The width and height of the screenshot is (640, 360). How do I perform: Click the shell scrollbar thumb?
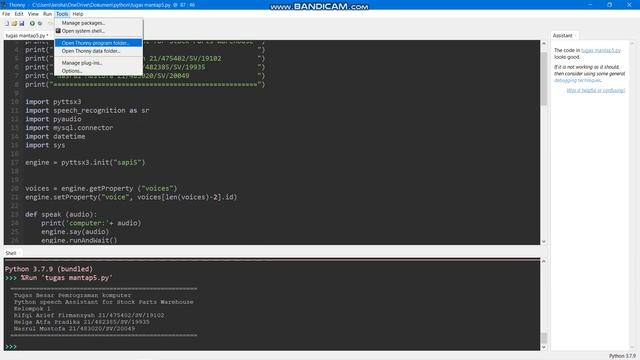pyautogui.click(x=544, y=338)
